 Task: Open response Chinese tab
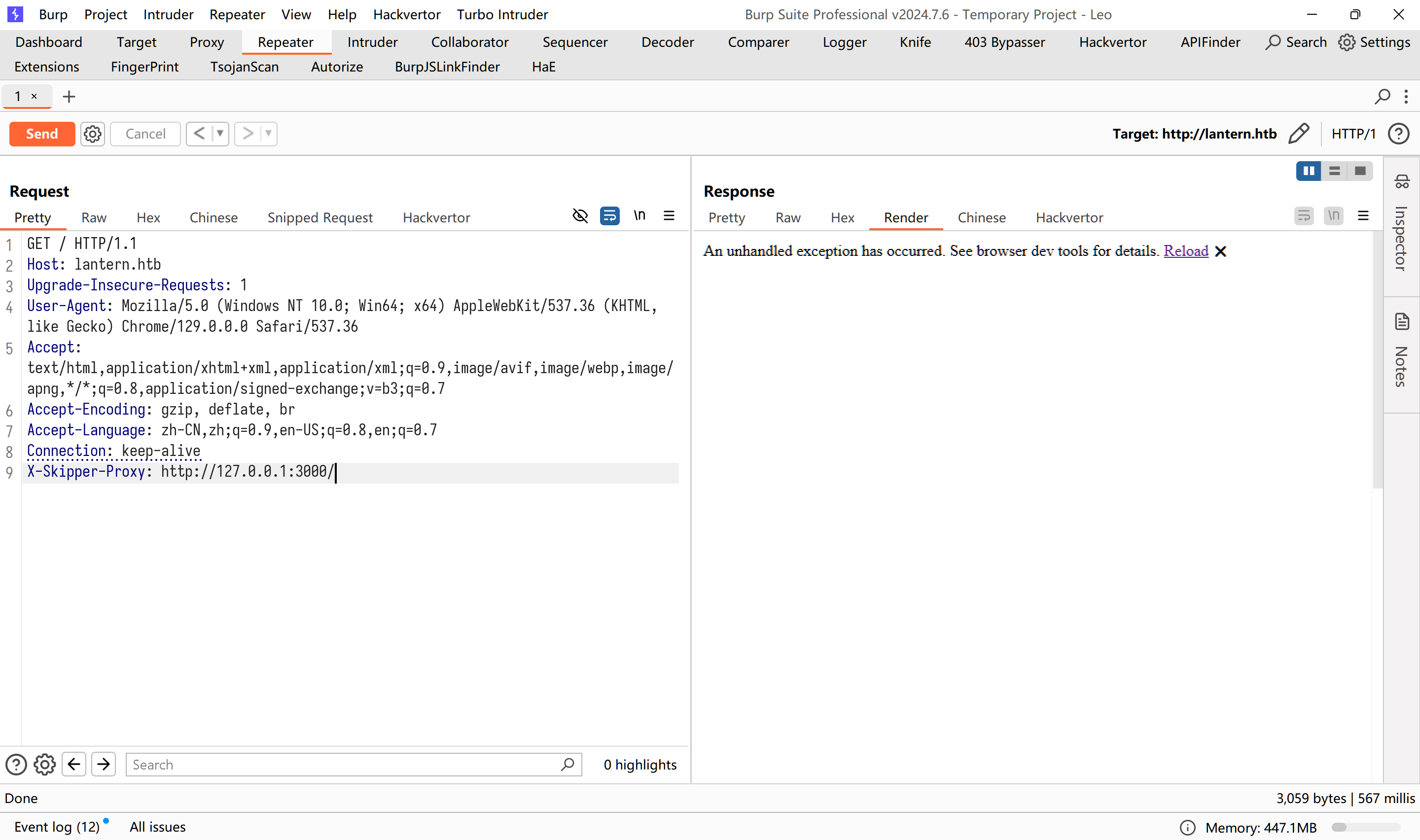click(x=981, y=218)
